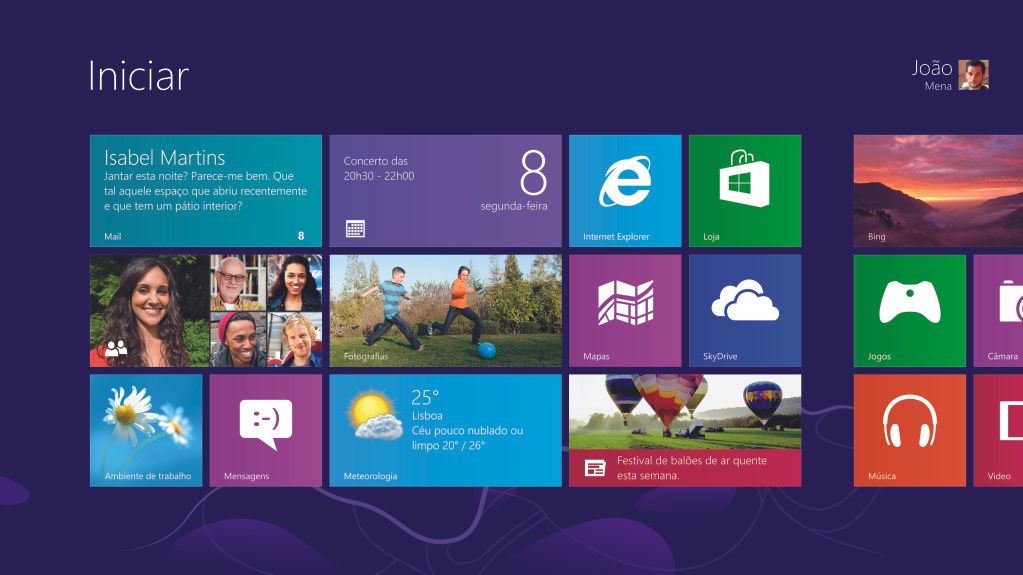
Task: Open the Câmara camera tile
Action: tap(1000, 310)
